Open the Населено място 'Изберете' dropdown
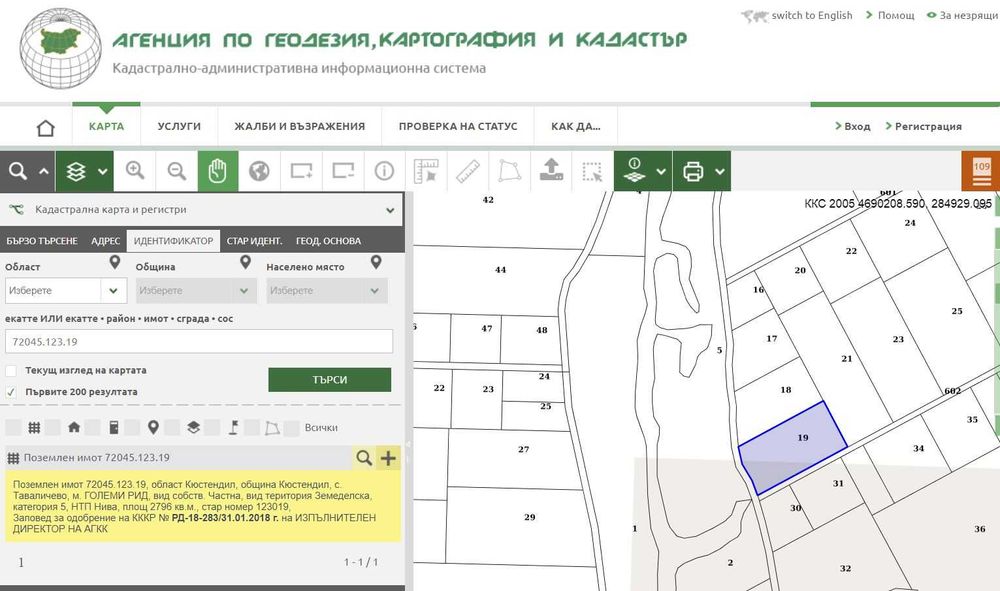1000x591 pixels. (x=327, y=291)
